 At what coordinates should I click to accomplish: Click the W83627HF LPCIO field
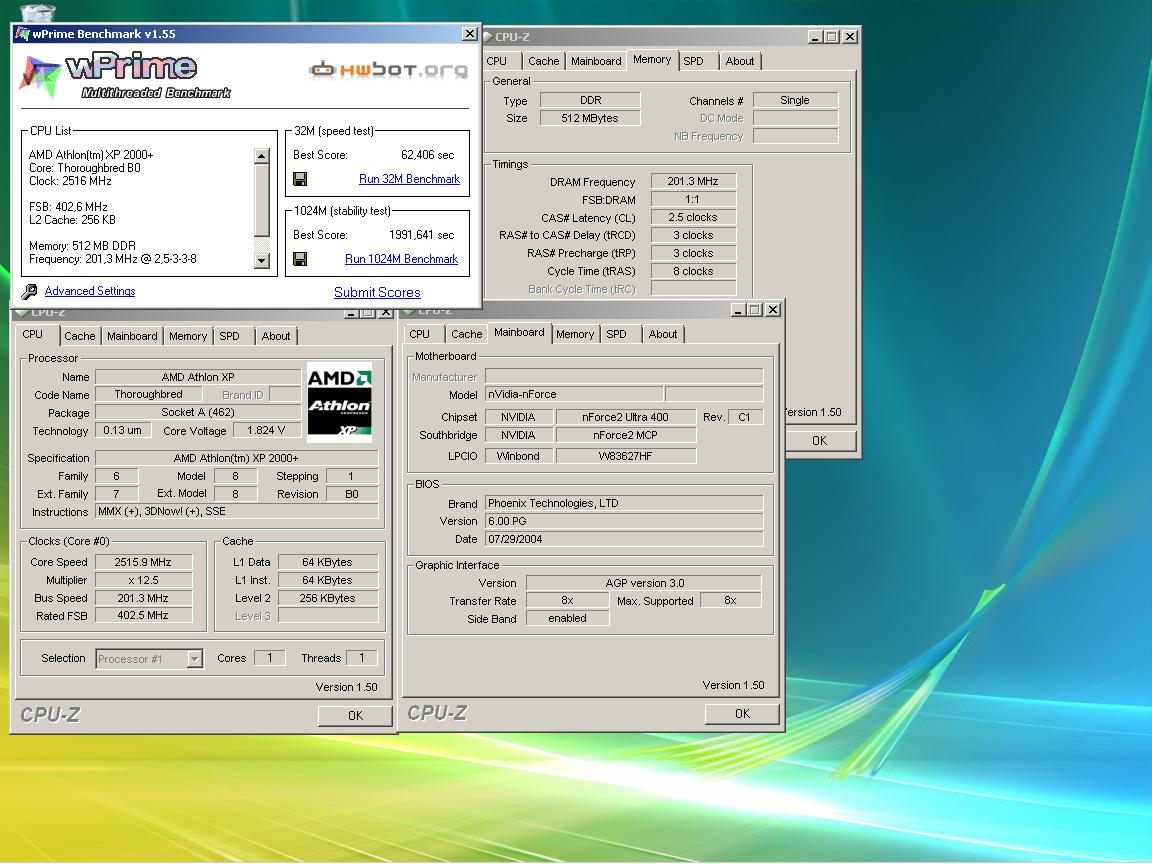pos(625,456)
